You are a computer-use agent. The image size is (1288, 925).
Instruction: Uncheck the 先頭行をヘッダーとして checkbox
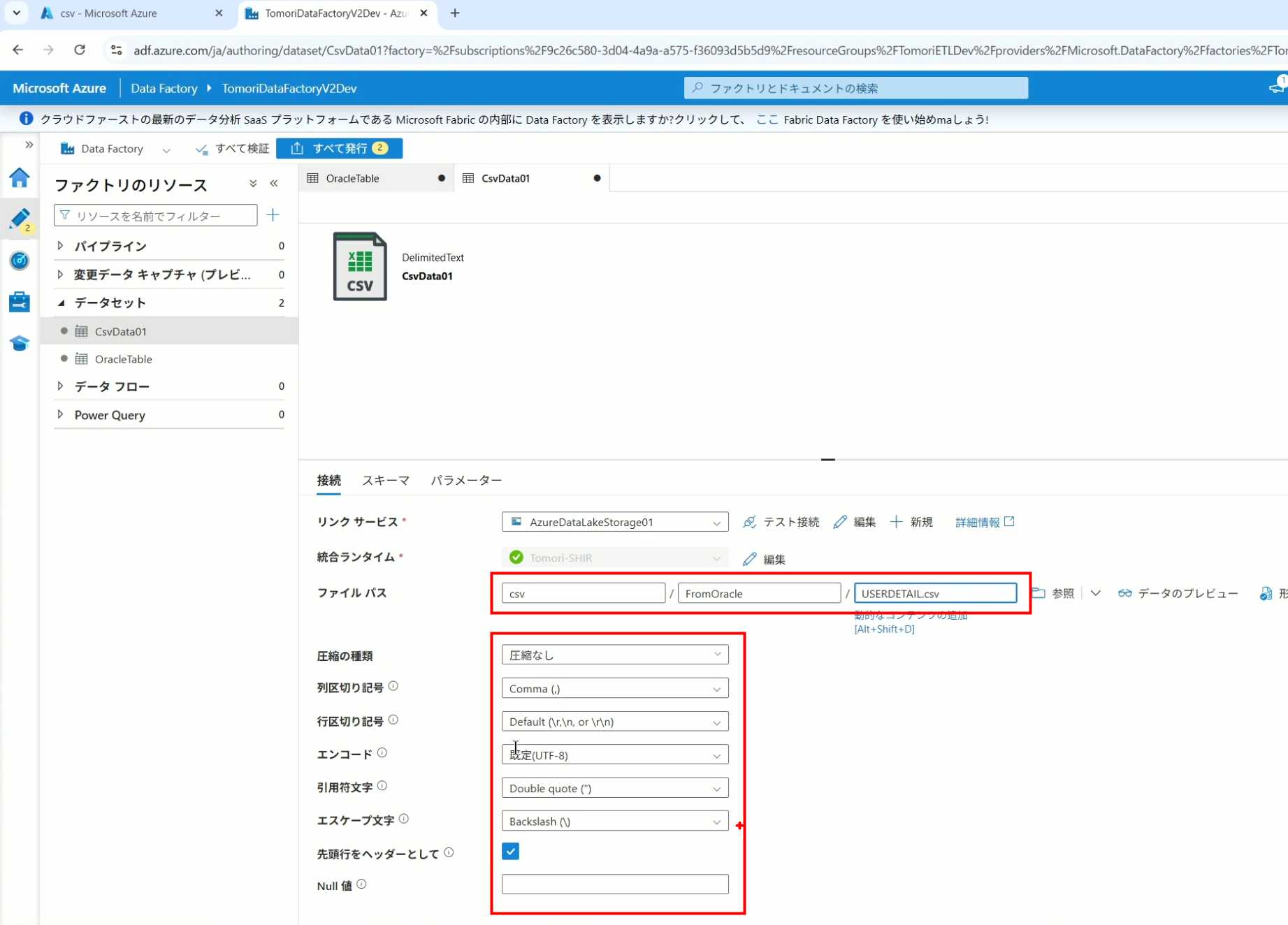pos(510,852)
